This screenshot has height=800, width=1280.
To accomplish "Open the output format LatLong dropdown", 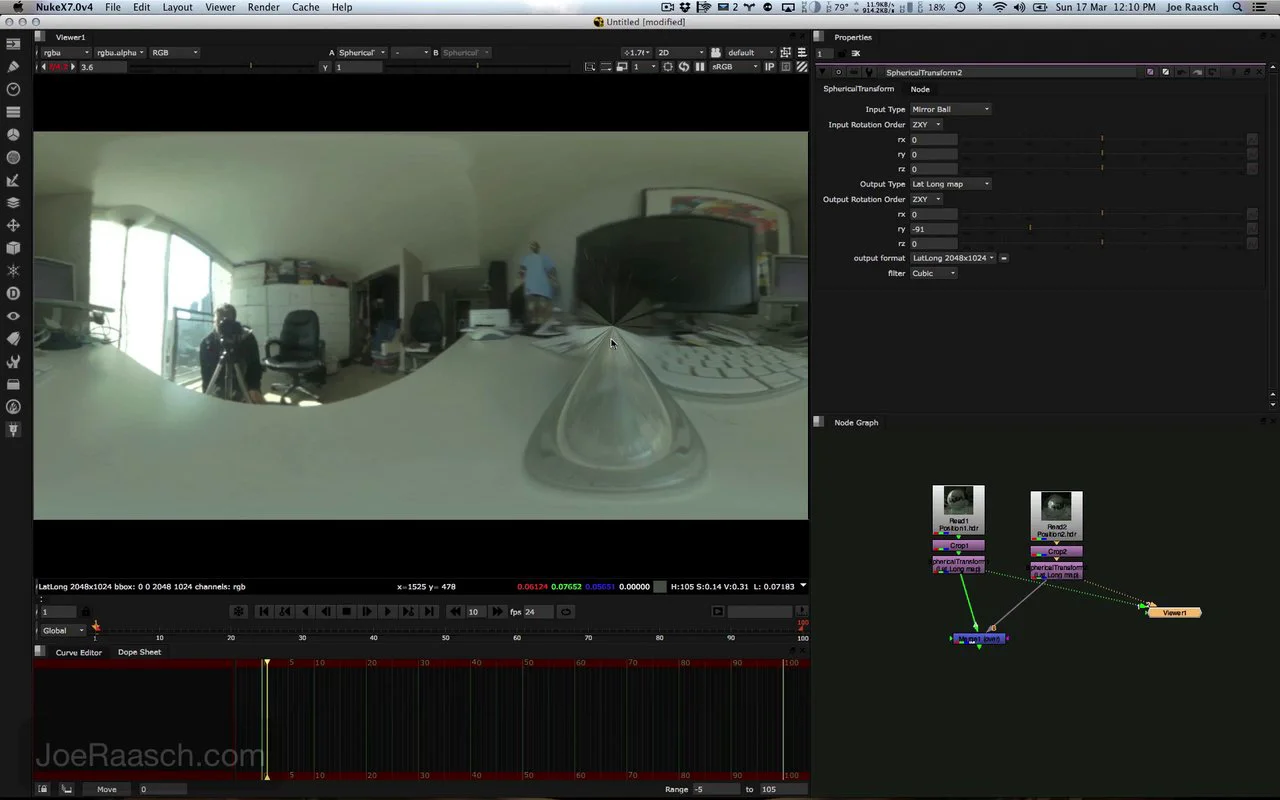I will pyautogui.click(x=953, y=258).
